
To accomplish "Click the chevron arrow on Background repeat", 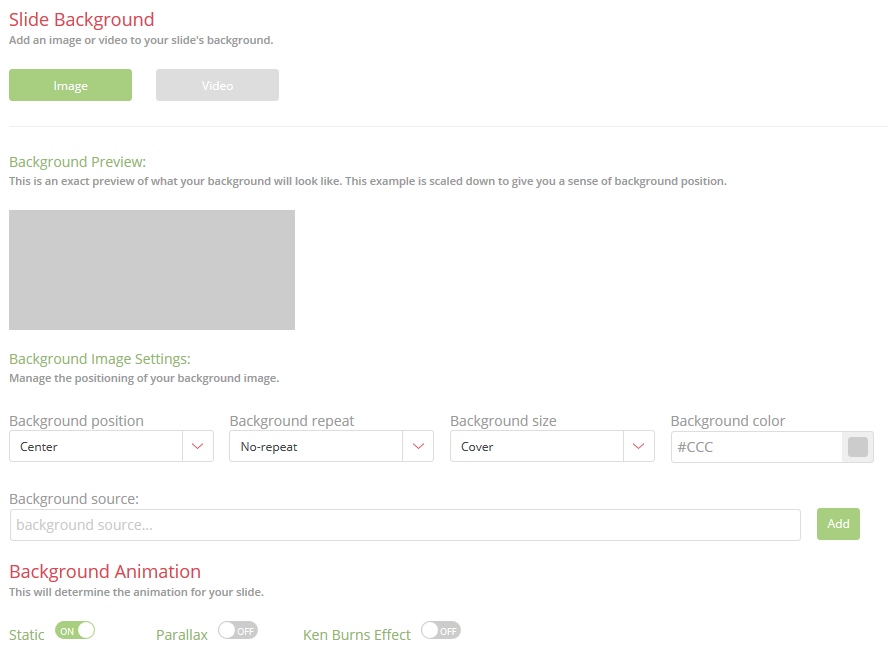I will [418, 447].
